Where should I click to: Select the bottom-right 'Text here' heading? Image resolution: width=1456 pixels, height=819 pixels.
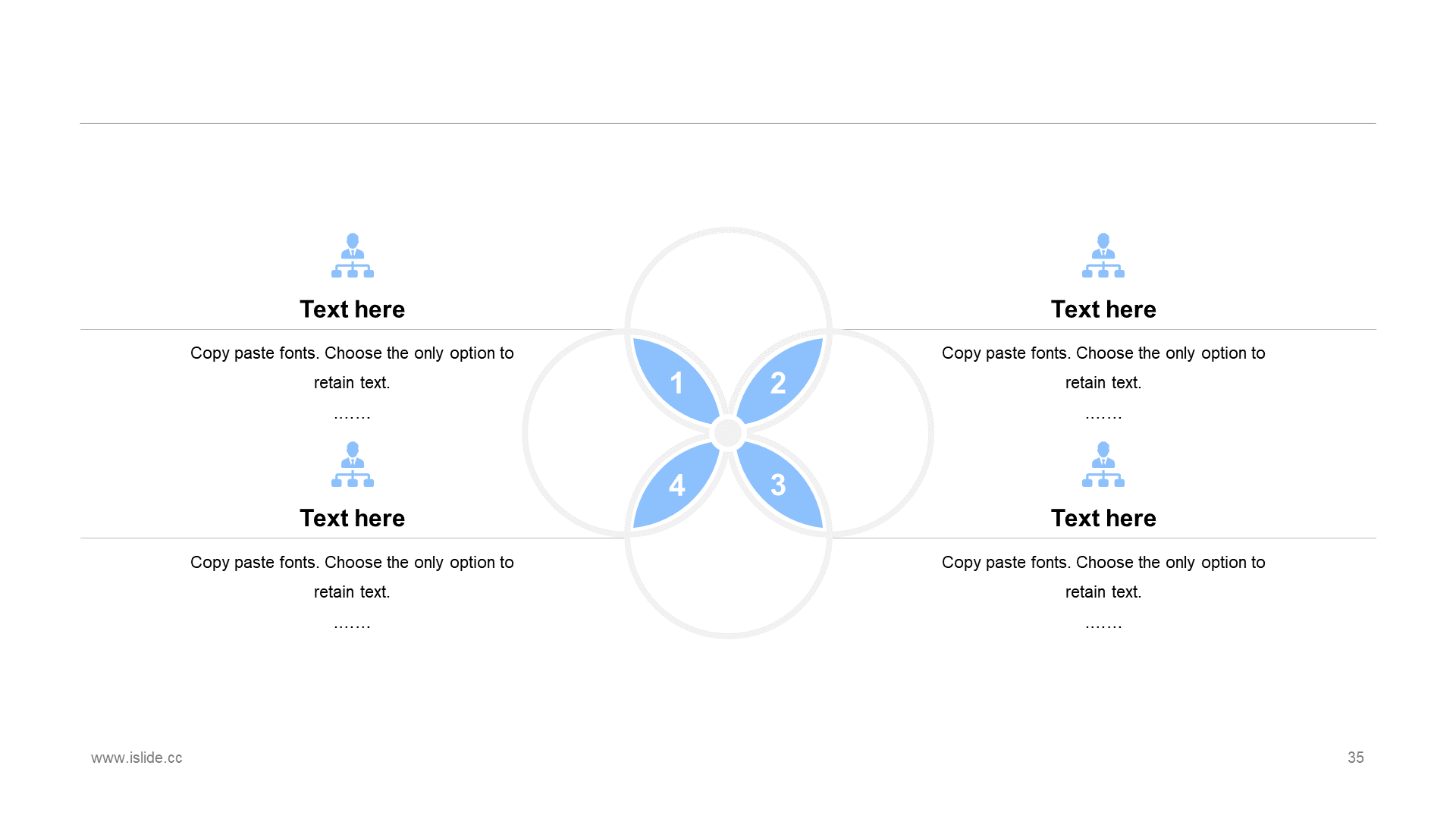(1103, 518)
